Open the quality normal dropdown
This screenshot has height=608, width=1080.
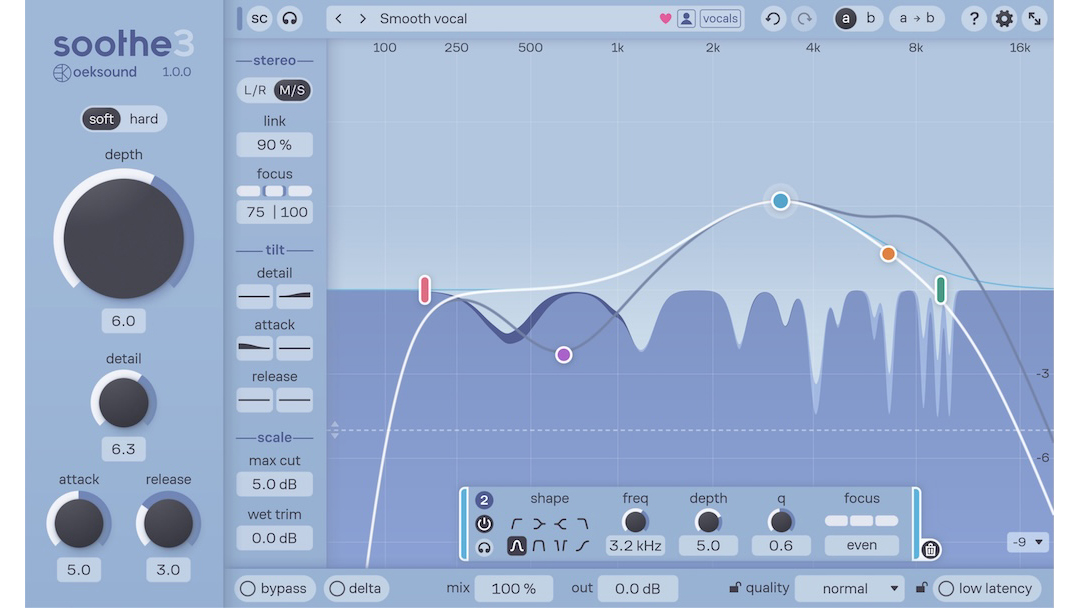tap(849, 589)
